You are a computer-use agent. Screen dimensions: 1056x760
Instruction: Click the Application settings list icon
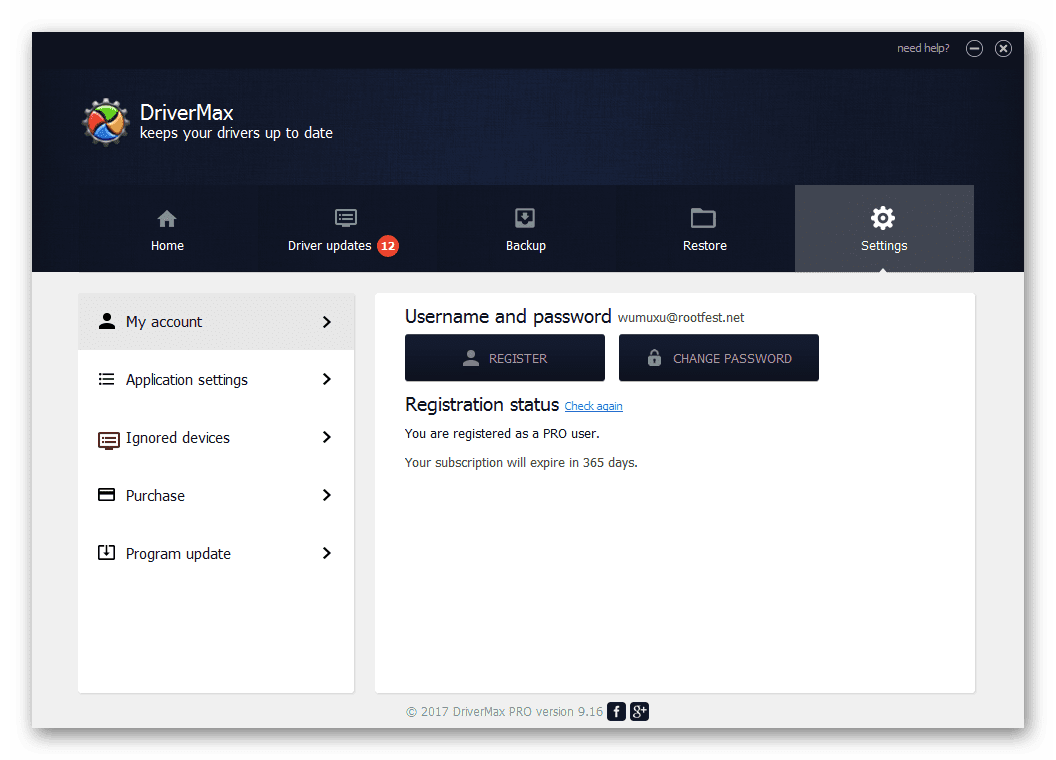pos(106,379)
